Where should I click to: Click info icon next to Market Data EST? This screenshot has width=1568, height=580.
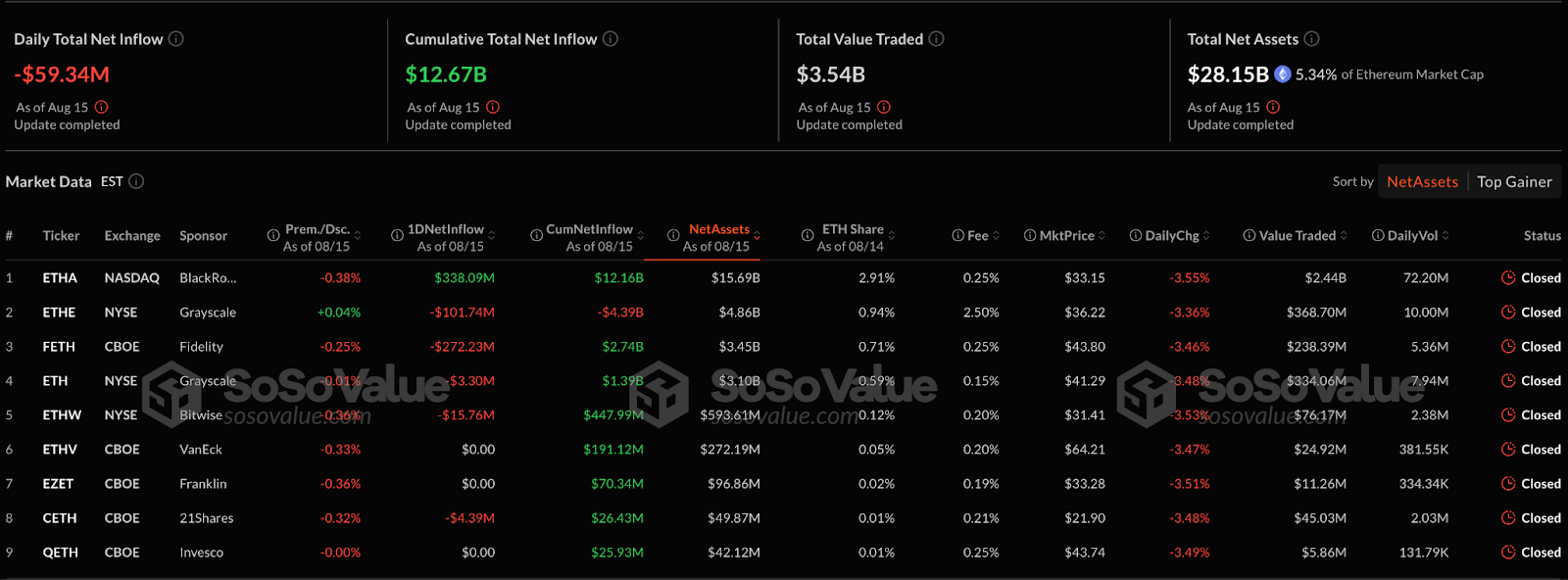click(137, 181)
